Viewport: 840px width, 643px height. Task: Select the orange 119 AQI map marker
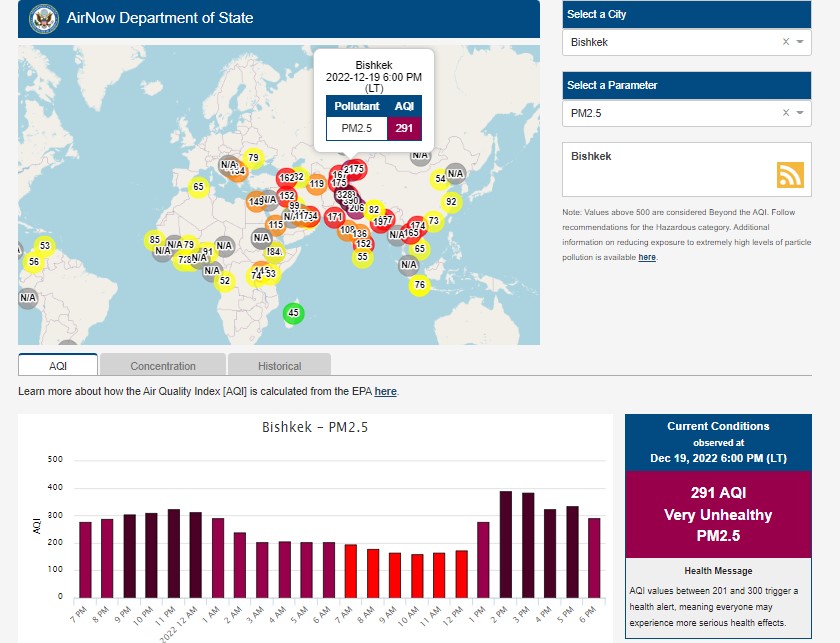pos(317,184)
